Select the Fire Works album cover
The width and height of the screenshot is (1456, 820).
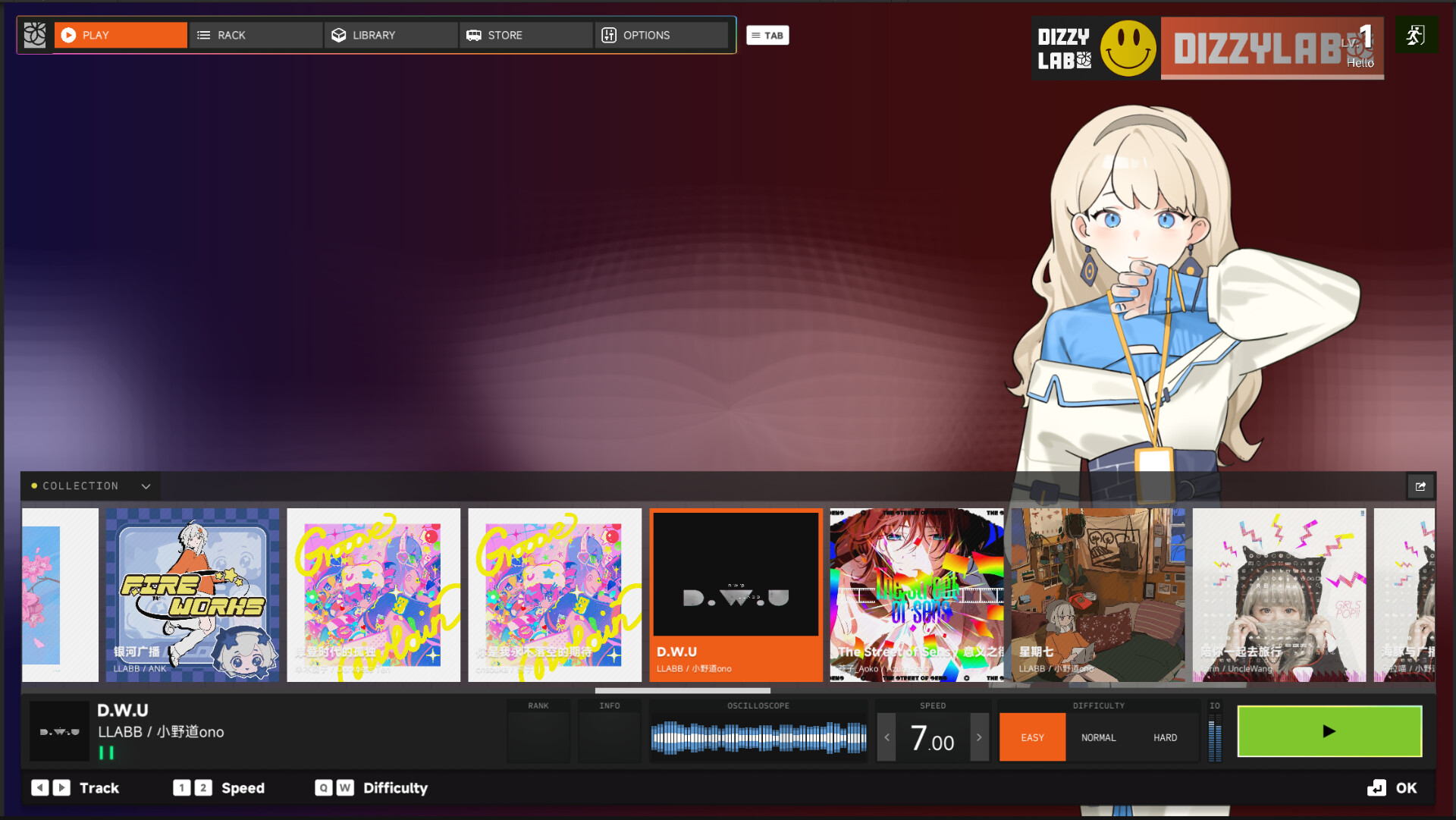pos(193,595)
